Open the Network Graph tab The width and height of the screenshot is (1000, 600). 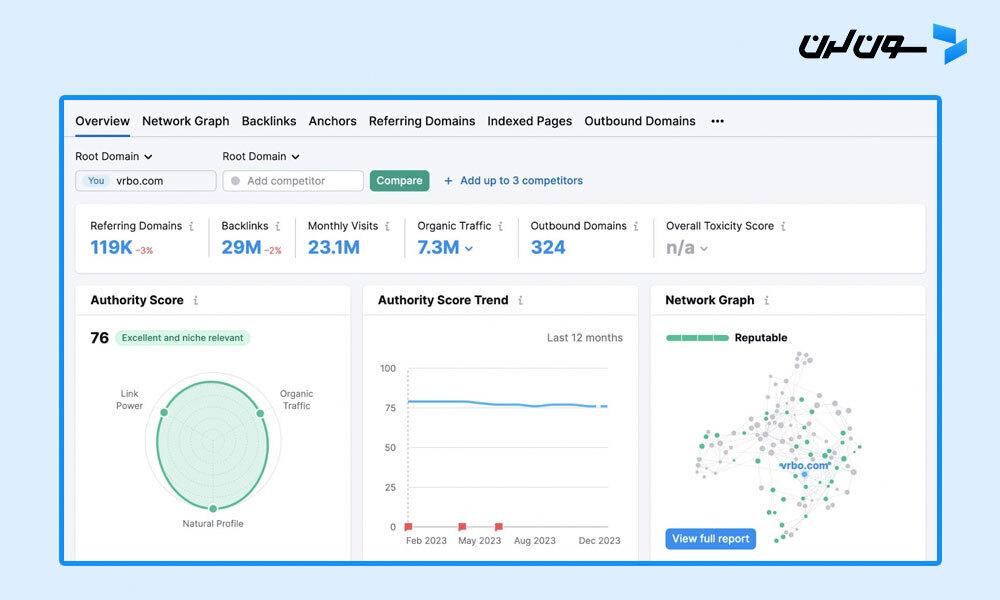coord(186,121)
